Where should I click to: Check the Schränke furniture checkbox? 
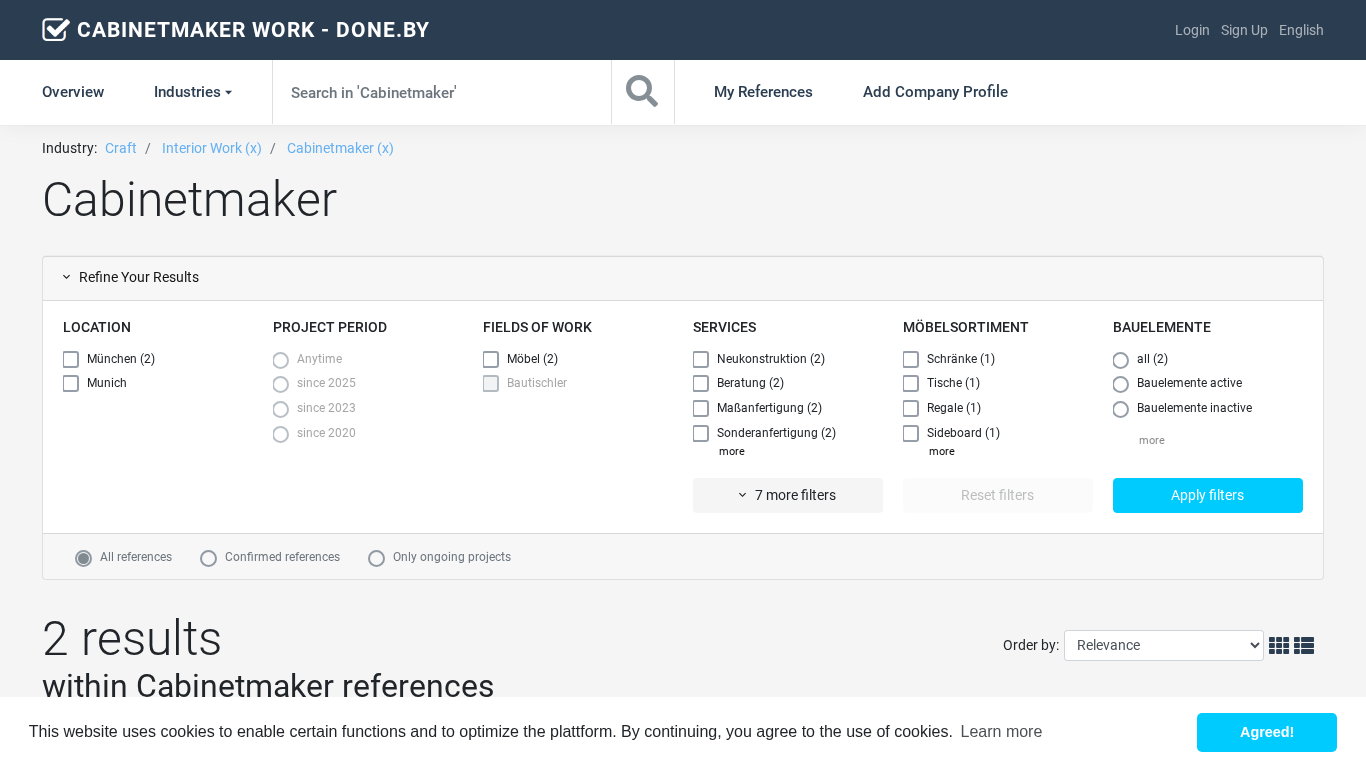[x=911, y=359]
